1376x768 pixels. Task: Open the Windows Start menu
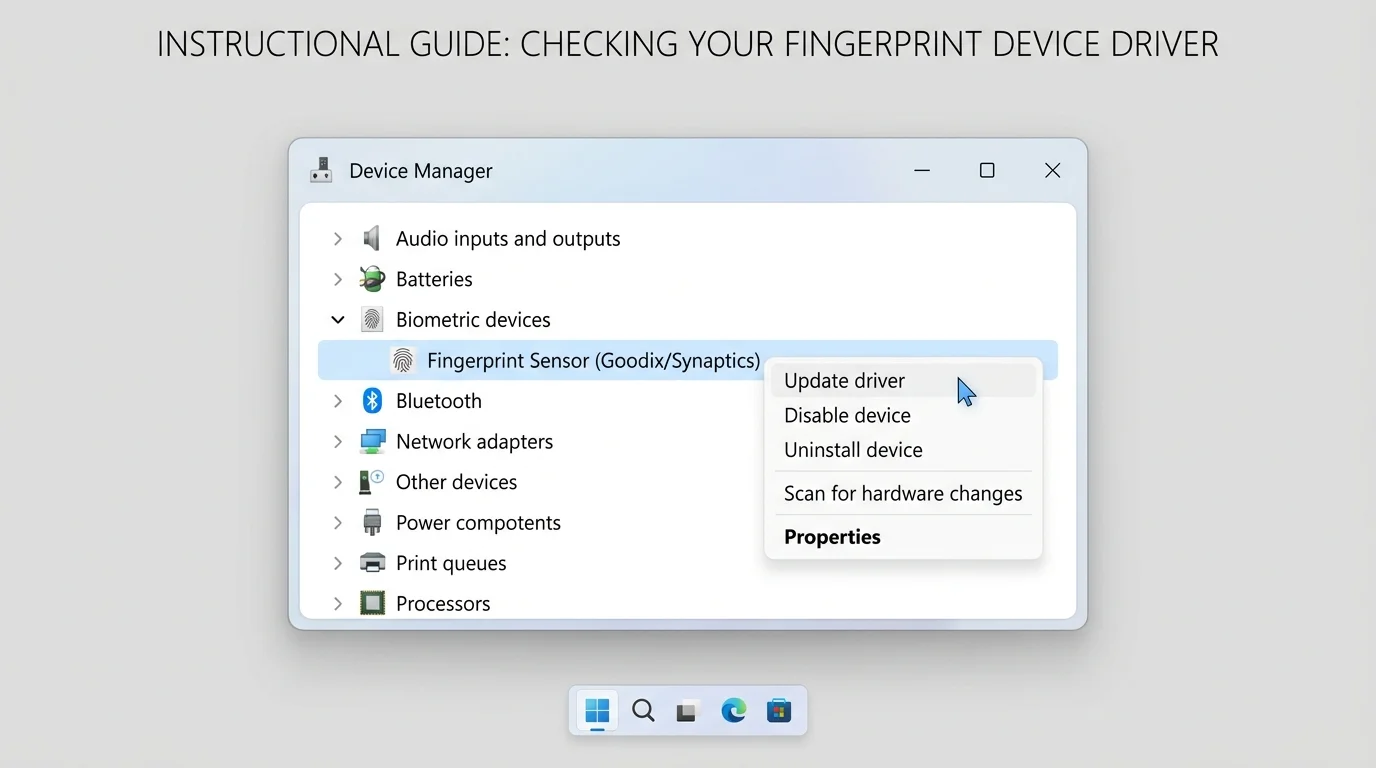[x=597, y=711]
